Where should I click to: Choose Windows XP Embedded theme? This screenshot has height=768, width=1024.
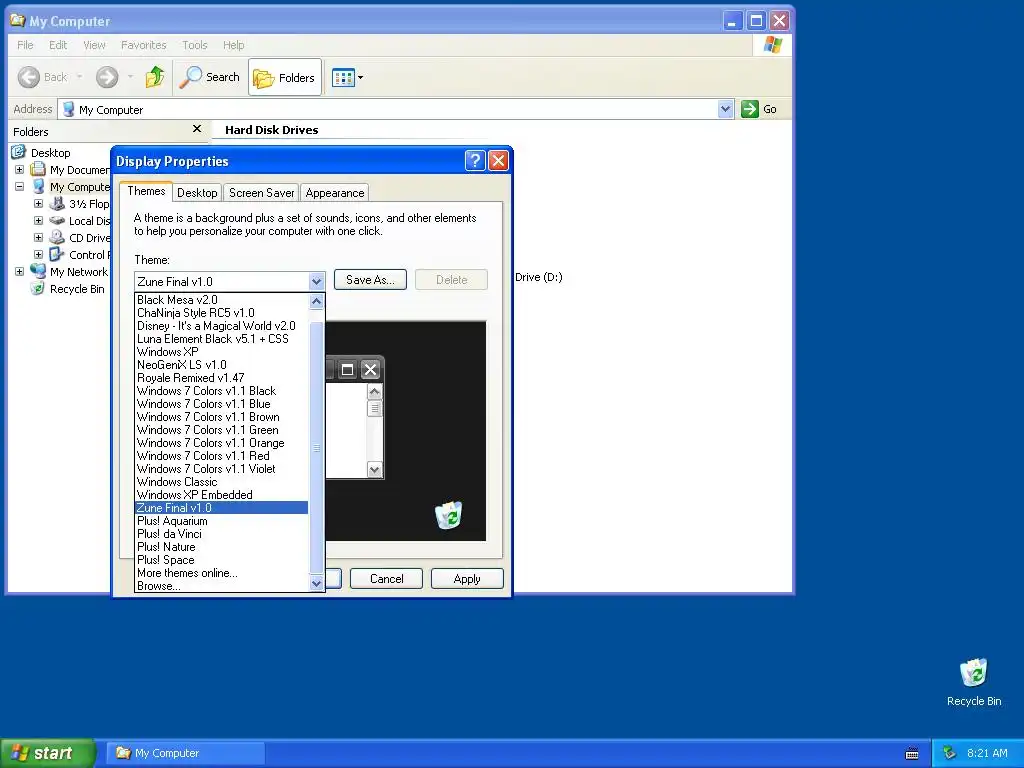point(221,495)
